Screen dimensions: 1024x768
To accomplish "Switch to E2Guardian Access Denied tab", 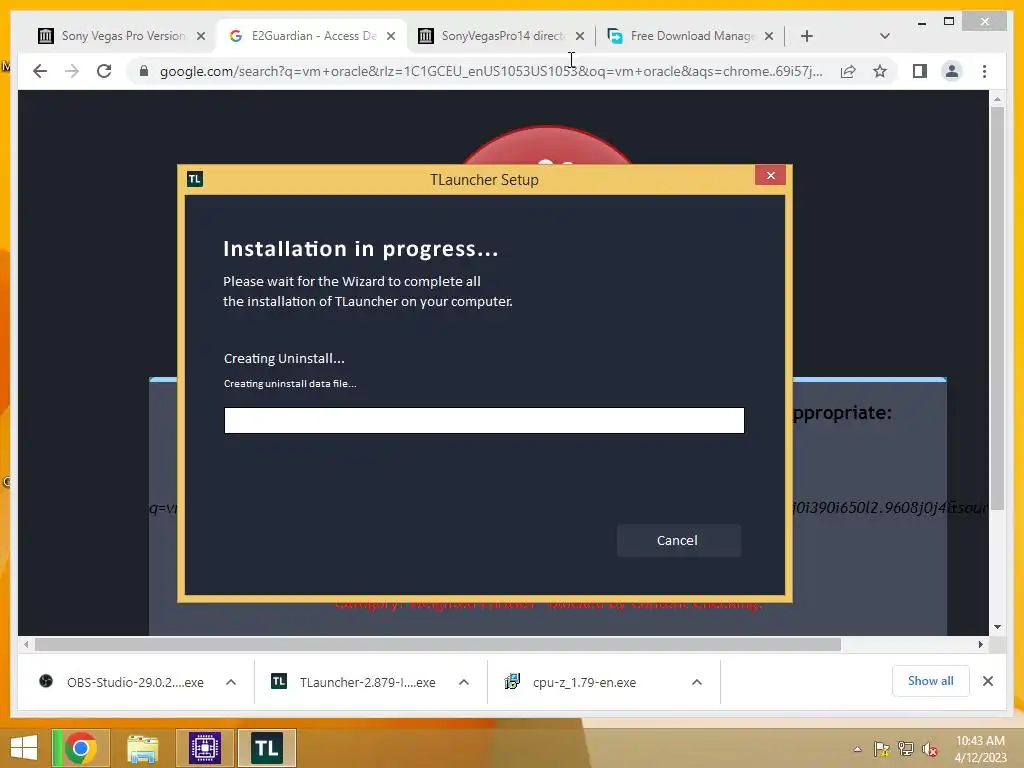I will tap(312, 36).
